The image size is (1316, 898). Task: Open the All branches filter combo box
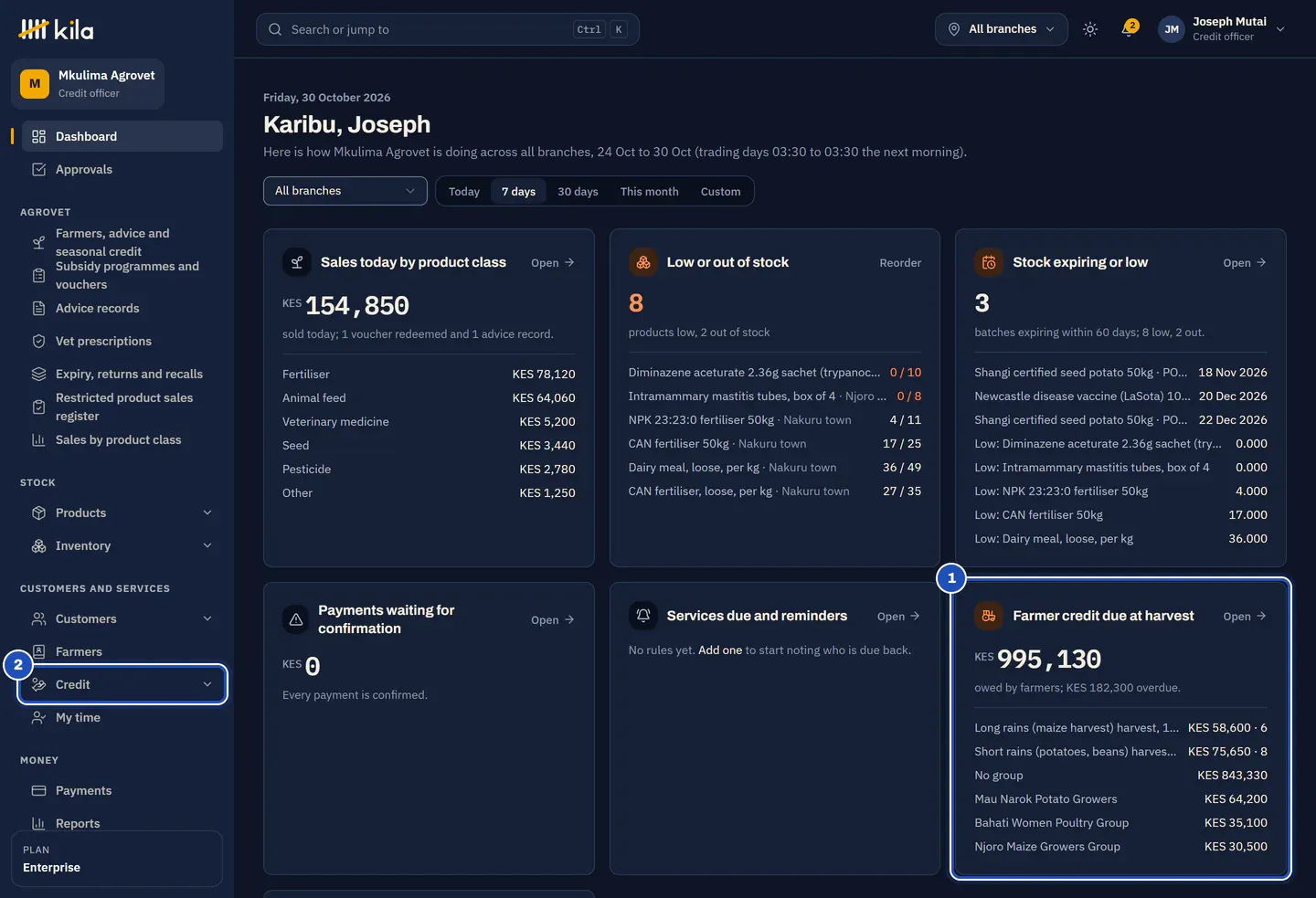(345, 191)
